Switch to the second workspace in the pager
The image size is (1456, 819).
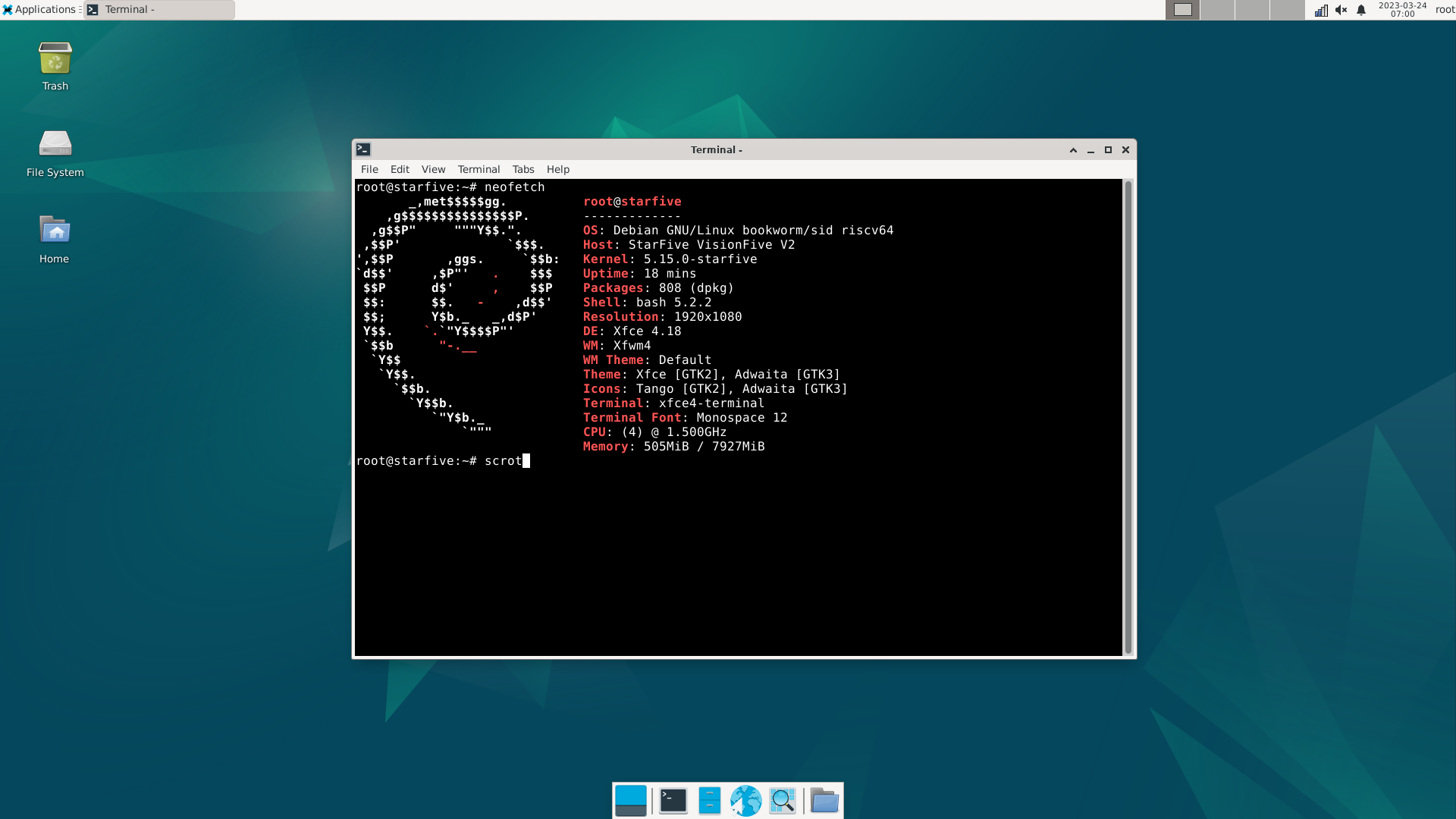tap(1217, 10)
